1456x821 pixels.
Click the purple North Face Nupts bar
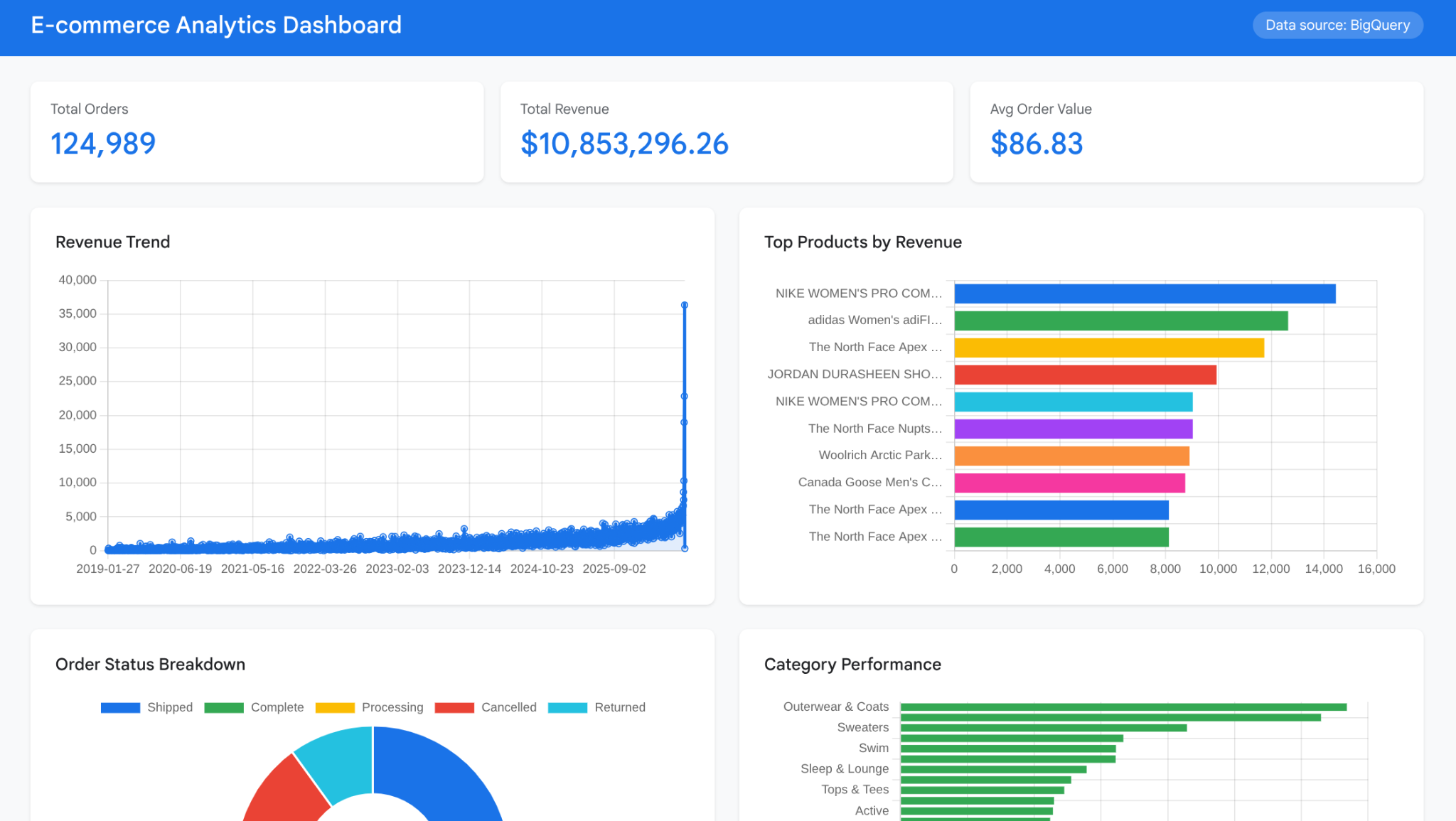1074,429
